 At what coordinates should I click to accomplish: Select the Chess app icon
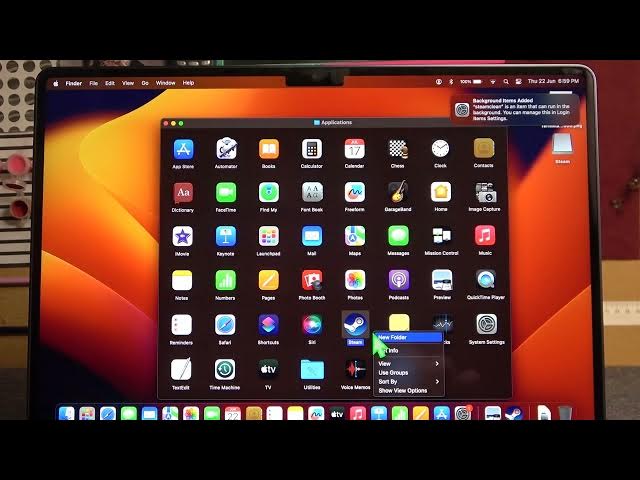point(398,149)
